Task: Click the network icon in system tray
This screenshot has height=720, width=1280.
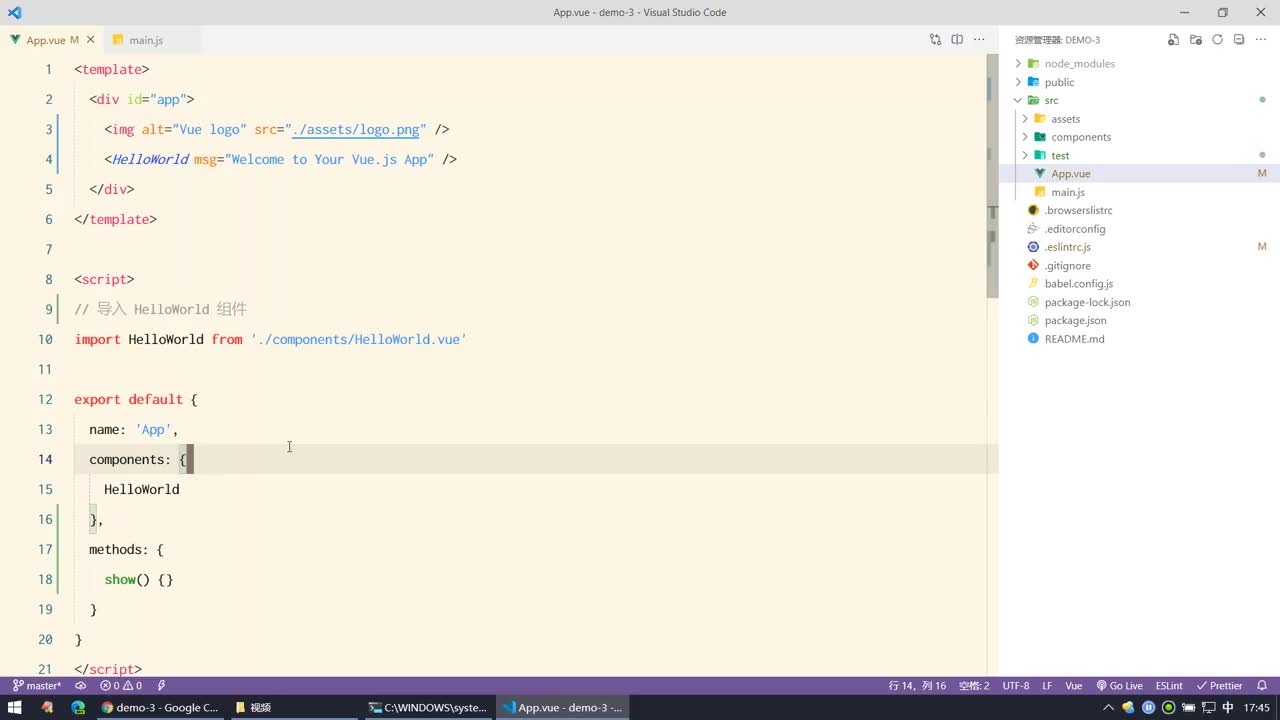Action: click(x=1208, y=707)
